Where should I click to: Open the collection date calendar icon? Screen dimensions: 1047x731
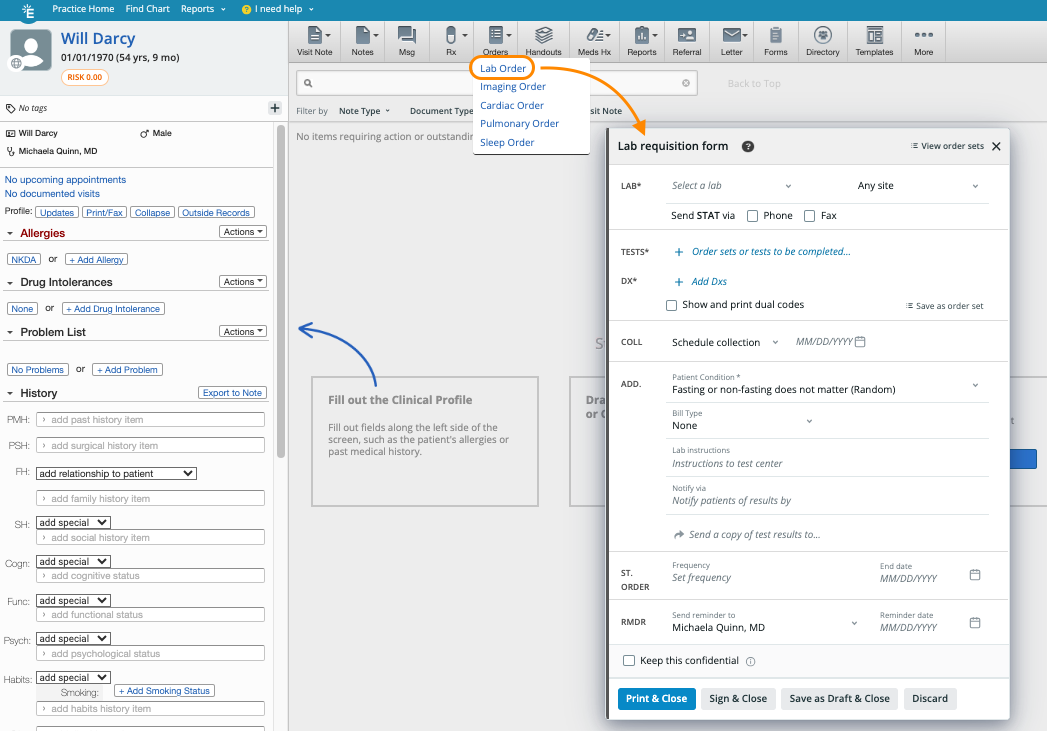(x=860, y=342)
